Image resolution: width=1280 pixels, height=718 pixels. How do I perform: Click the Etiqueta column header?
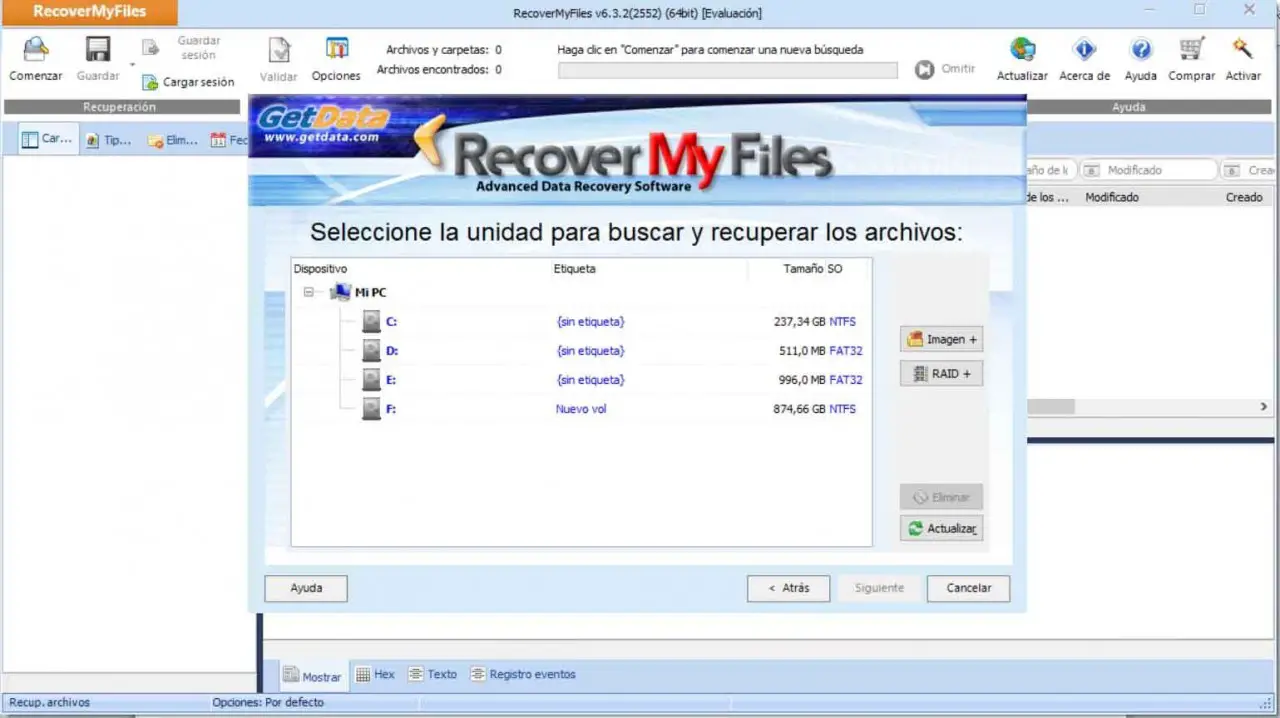(574, 269)
